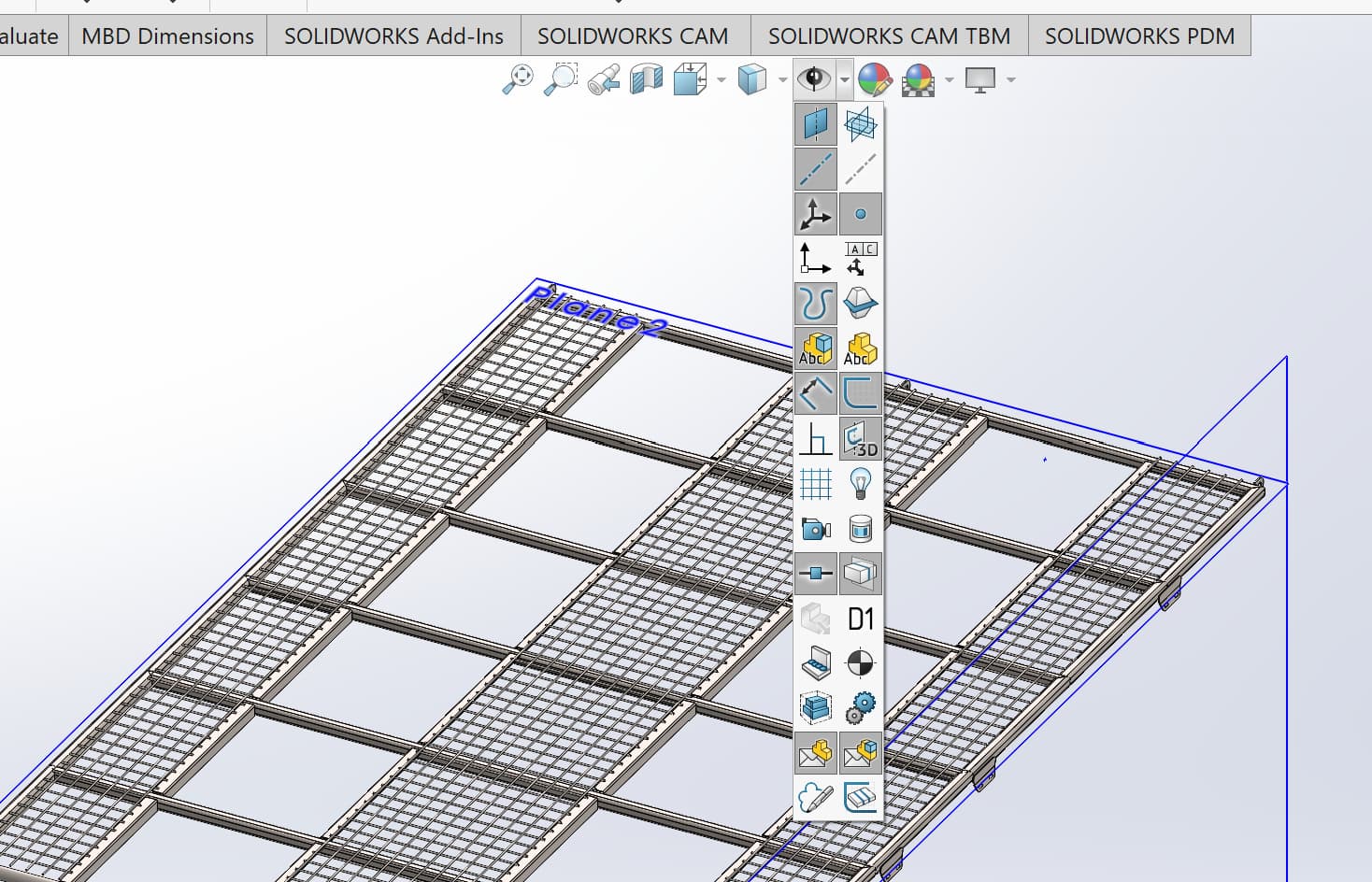This screenshot has height=882, width=1372.
Task: Open the MBD Dimensions tab
Action: click(x=167, y=36)
